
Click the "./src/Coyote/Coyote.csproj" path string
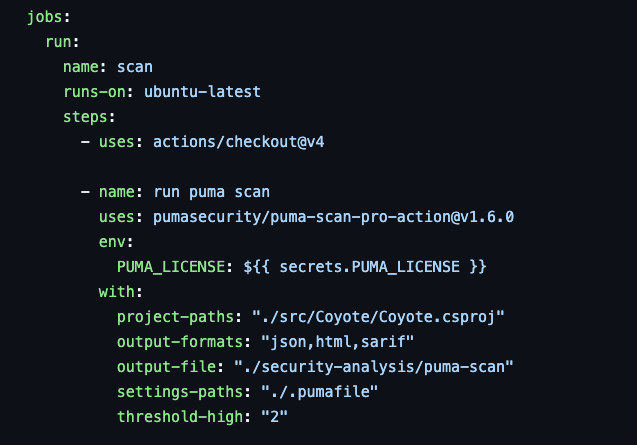coord(378,317)
